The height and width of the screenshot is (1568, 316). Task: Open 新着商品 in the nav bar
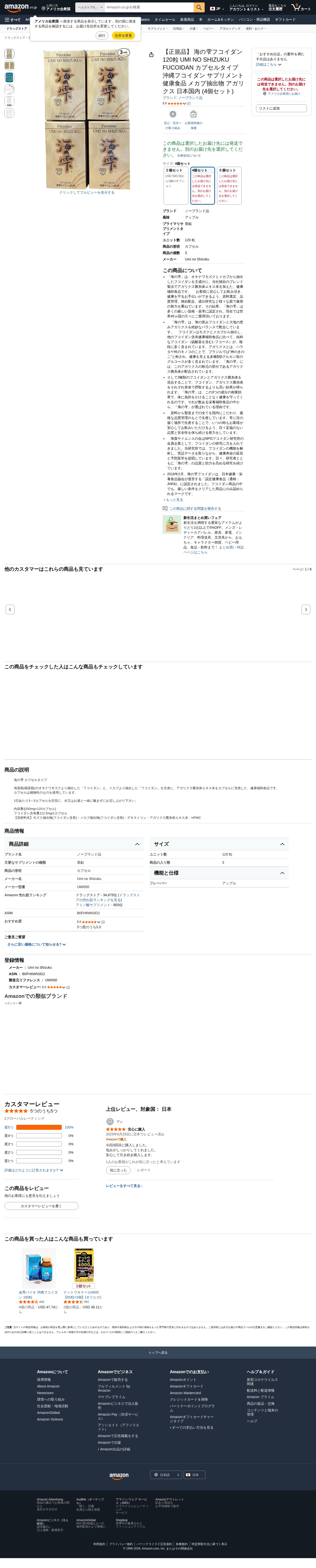click(x=187, y=19)
